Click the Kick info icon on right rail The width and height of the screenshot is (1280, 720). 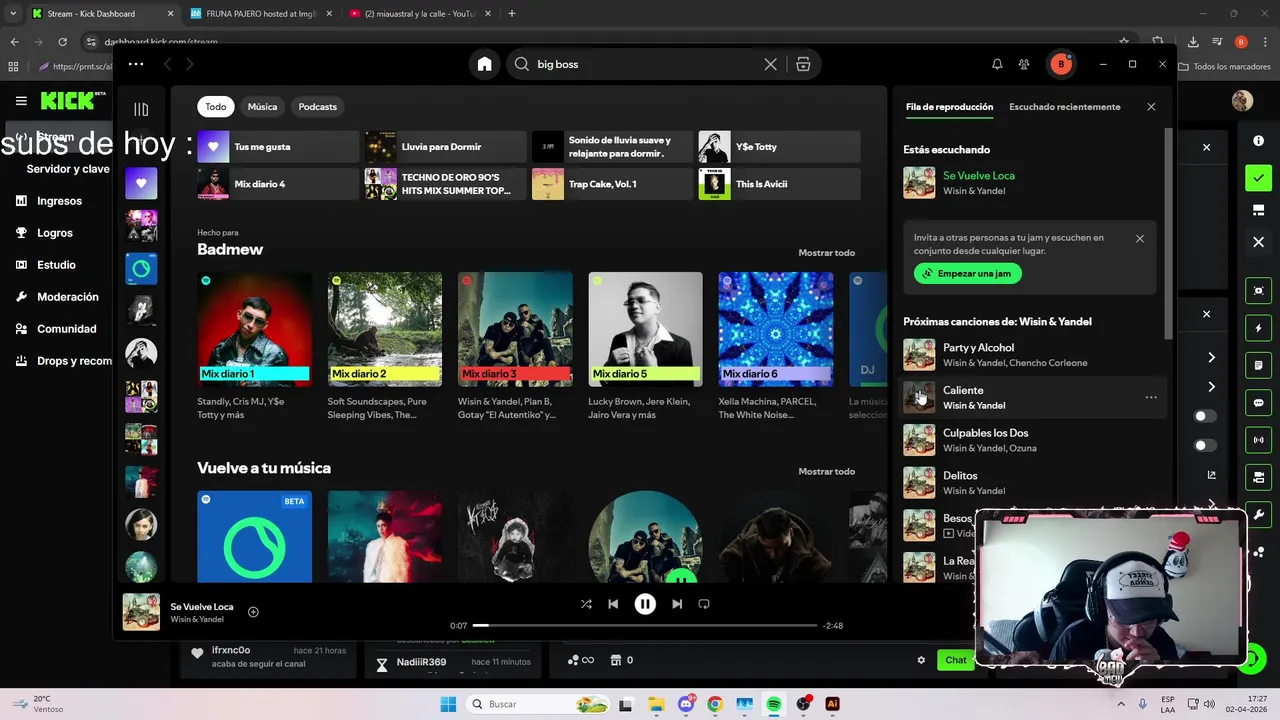1258,141
